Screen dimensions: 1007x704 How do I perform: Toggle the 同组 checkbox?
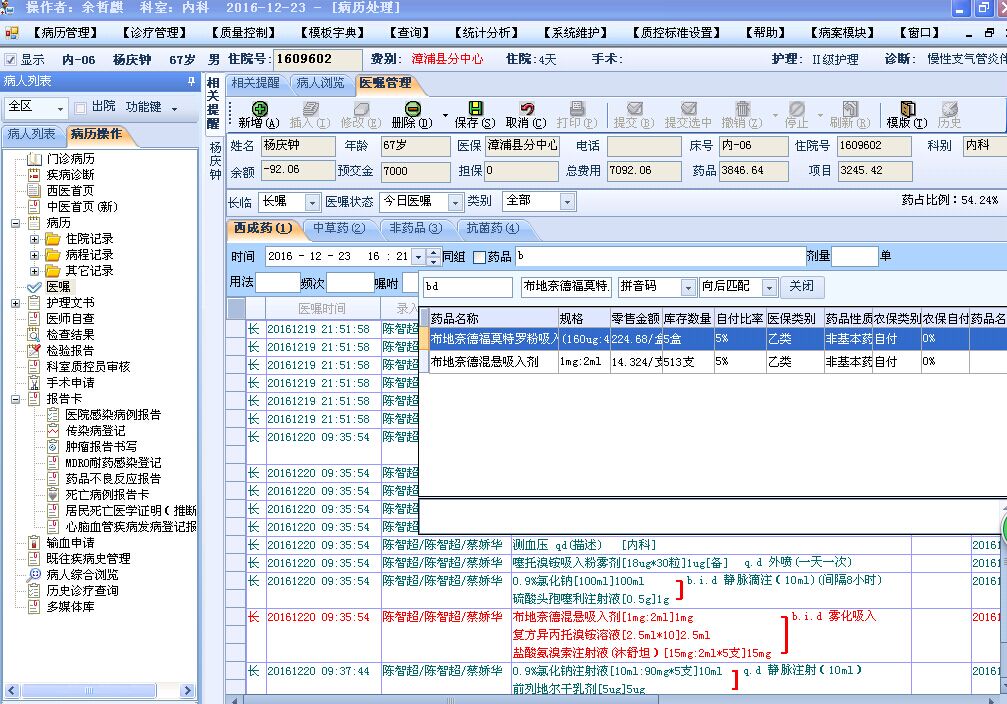pyautogui.click(x=479, y=257)
